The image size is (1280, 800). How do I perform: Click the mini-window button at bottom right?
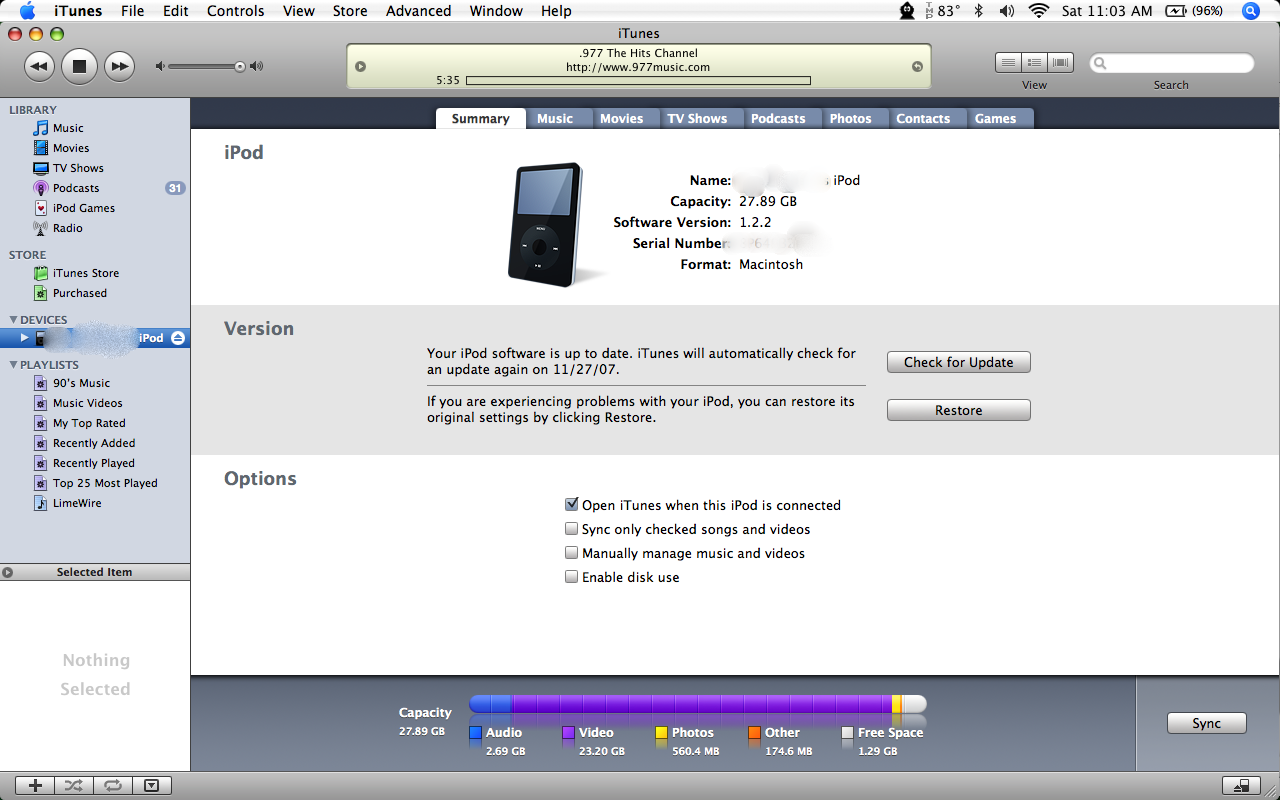point(1241,786)
